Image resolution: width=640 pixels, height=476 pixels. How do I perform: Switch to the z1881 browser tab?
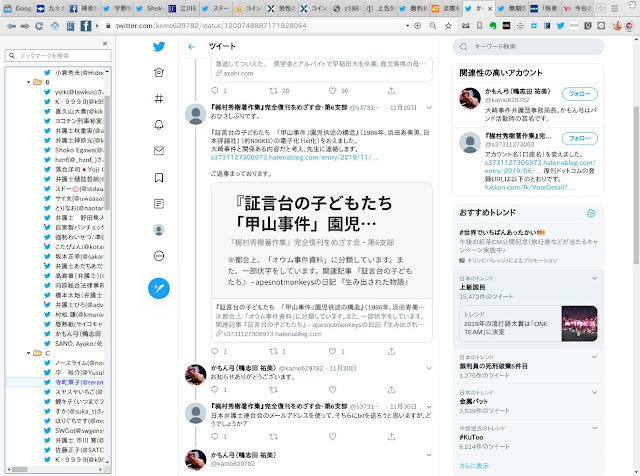tap(347, 8)
